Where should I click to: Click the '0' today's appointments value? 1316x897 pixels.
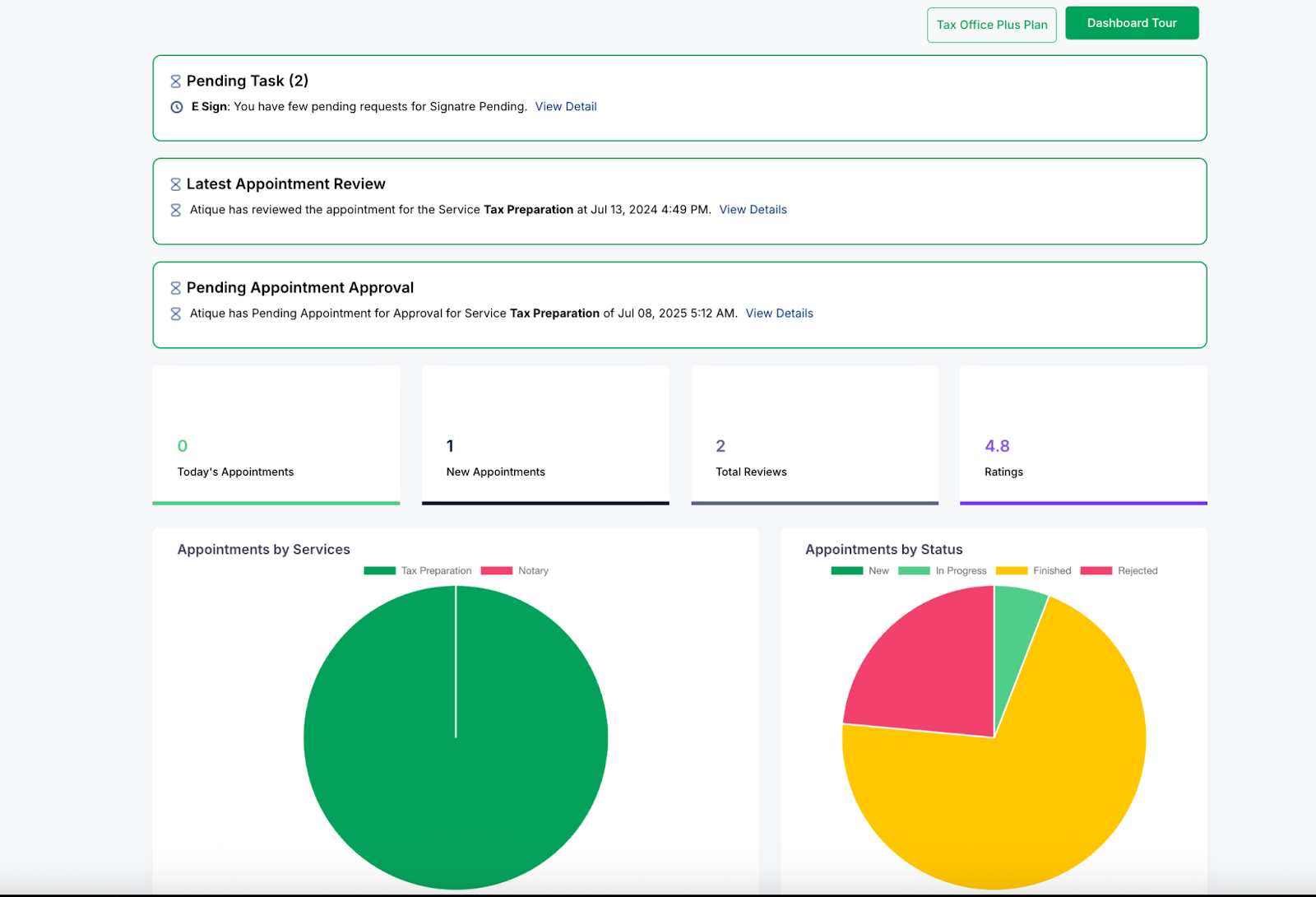point(183,446)
